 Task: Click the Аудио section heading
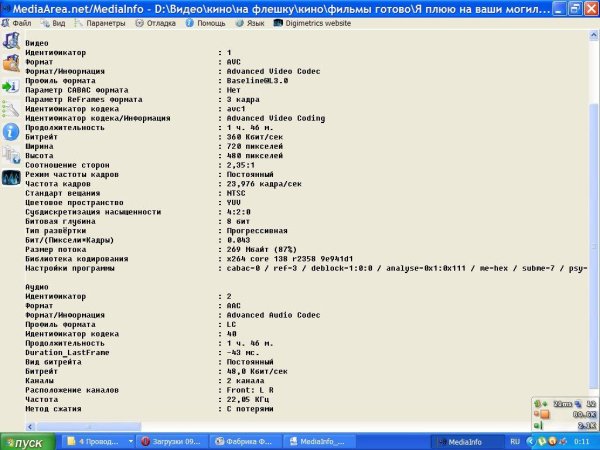[x=37, y=287]
